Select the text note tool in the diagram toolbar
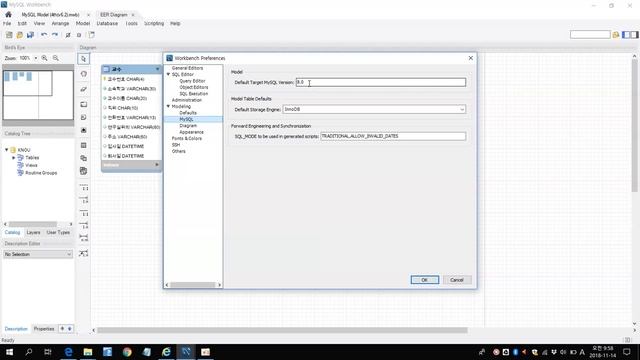The image size is (640, 360). [84, 118]
